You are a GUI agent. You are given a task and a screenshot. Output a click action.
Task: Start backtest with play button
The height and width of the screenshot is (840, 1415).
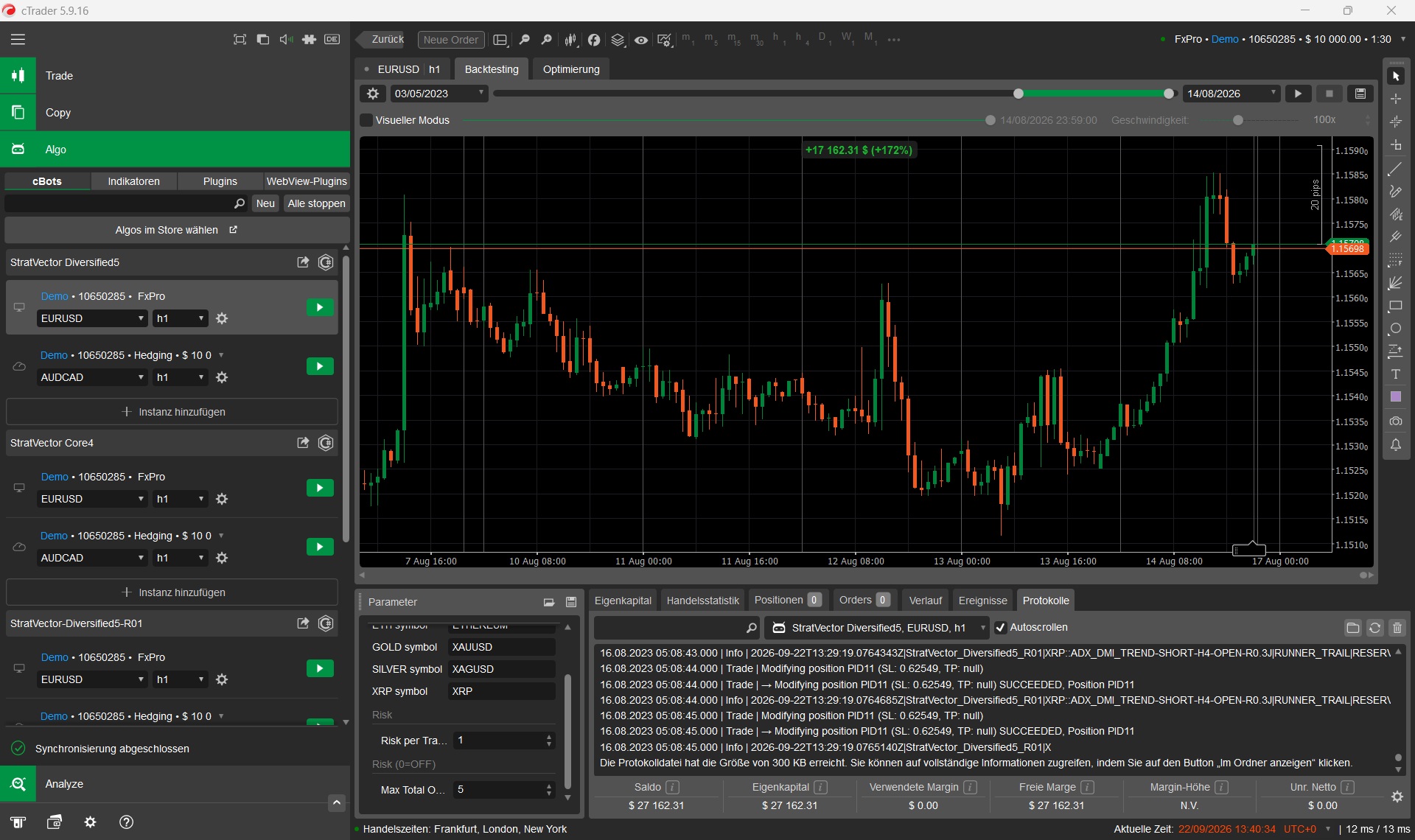[x=1298, y=94]
